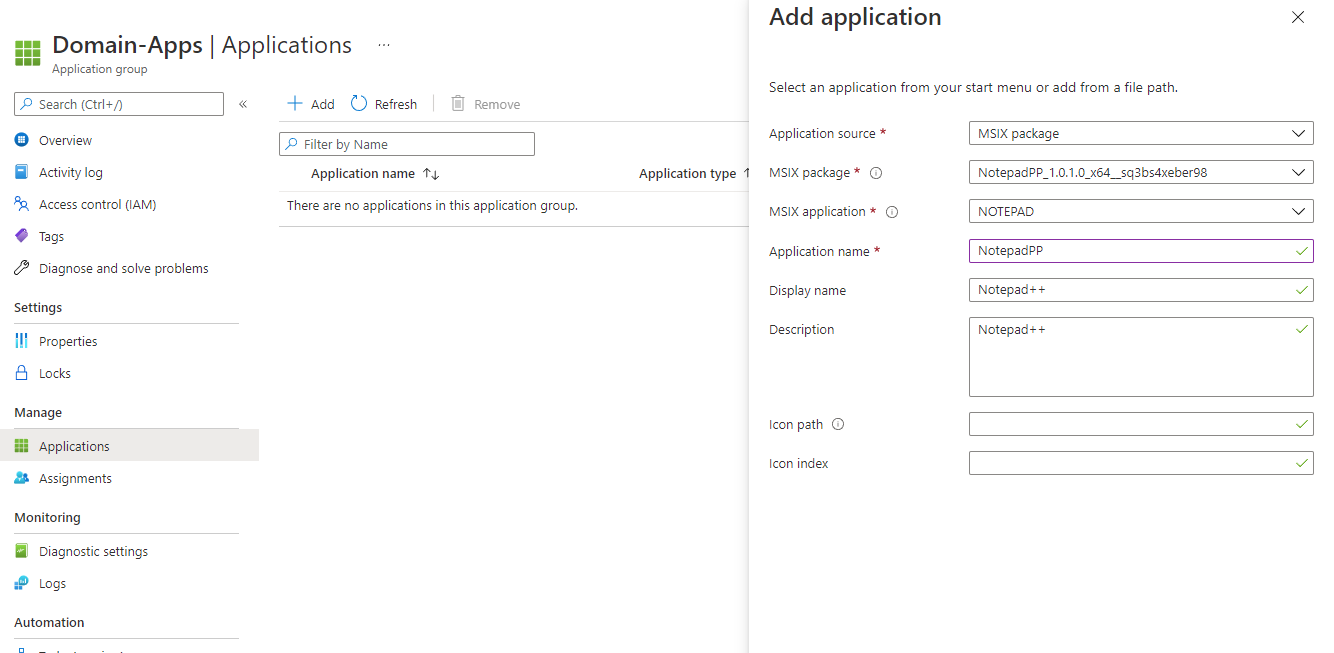This screenshot has width=1334, height=653.
Task: Click the info icon next to MSIX package
Action: click(x=876, y=172)
